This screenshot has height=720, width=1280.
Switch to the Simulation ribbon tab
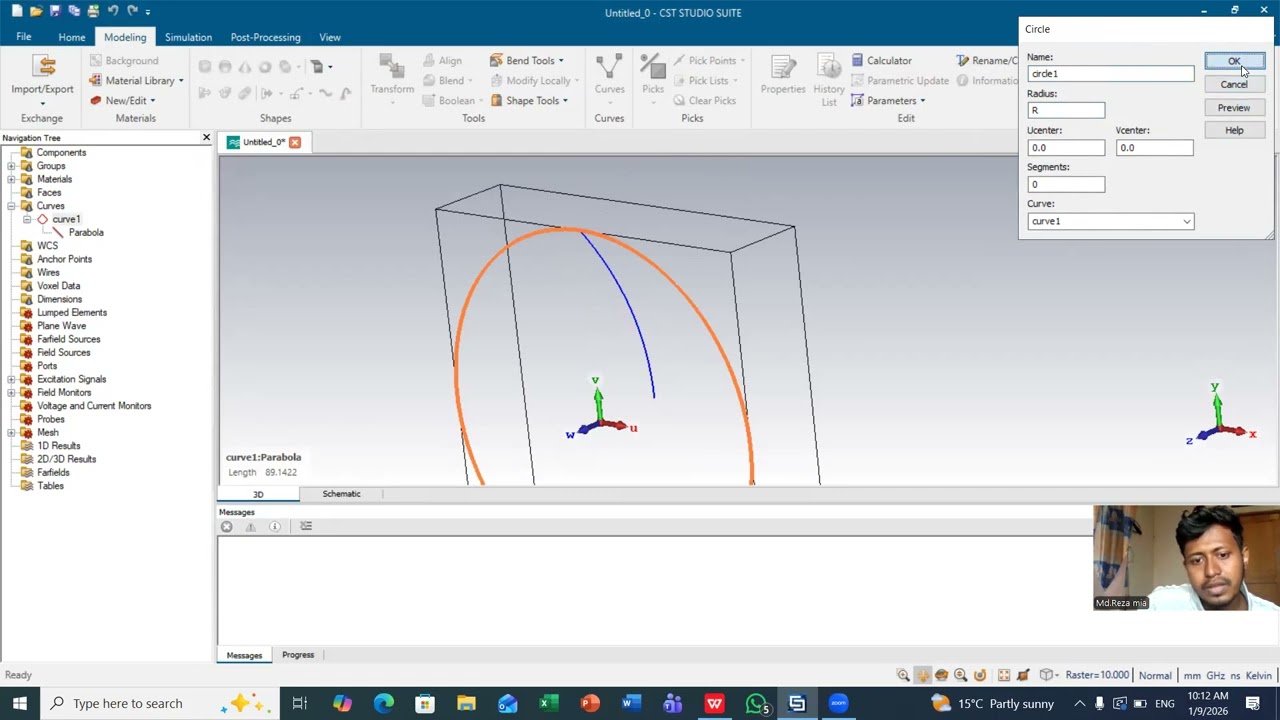188,37
